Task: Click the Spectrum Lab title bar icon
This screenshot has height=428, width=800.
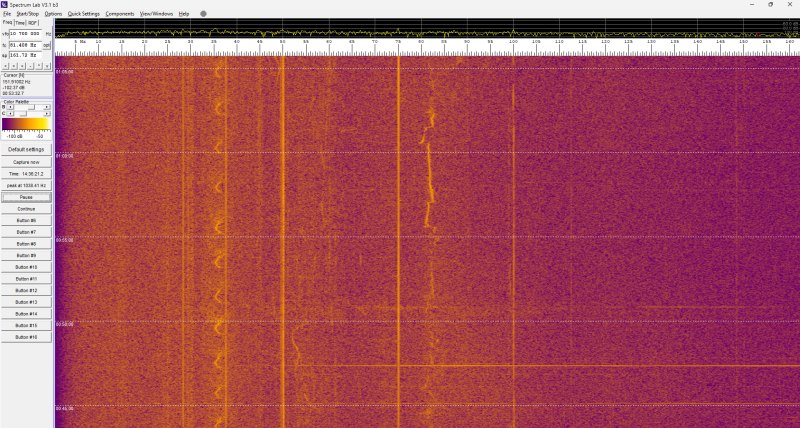Action: [4, 5]
